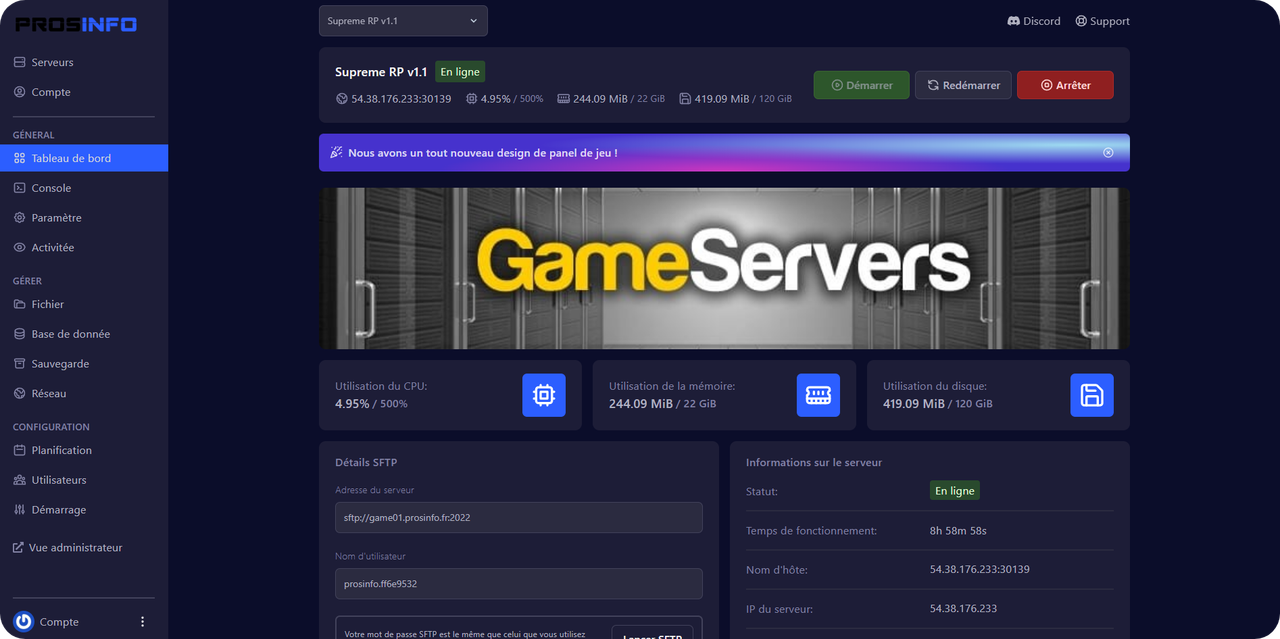The width and height of the screenshot is (1280, 639).
Task: Click Nom d'hôte value in server info
Action: [x=980, y=570]
